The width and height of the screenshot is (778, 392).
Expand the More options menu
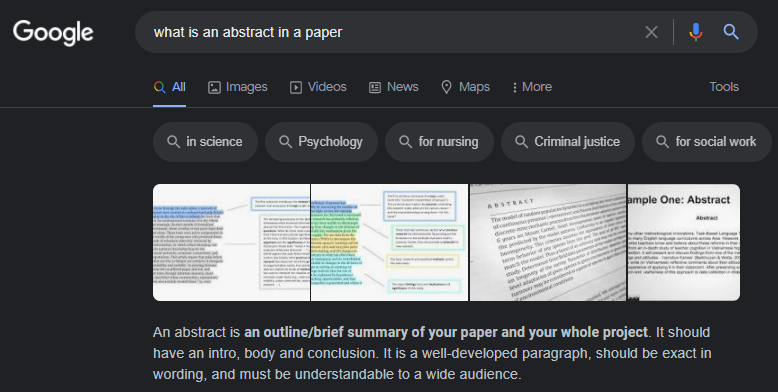pos(532,87)
